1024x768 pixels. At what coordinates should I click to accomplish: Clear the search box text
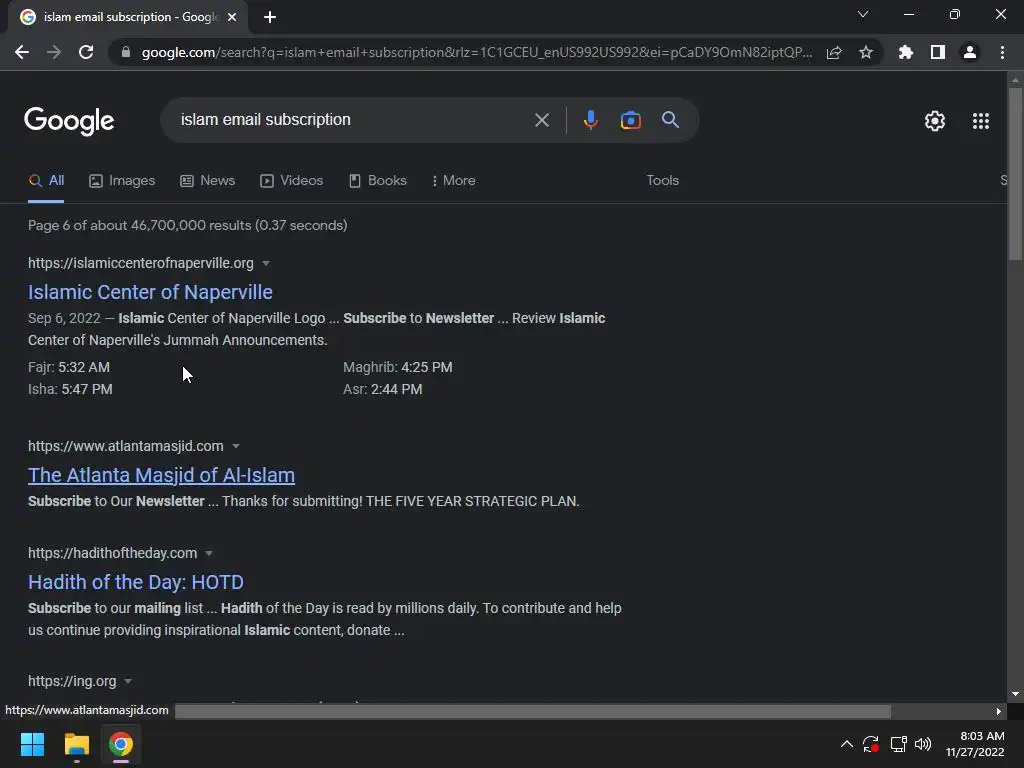[x=541, y=120]
